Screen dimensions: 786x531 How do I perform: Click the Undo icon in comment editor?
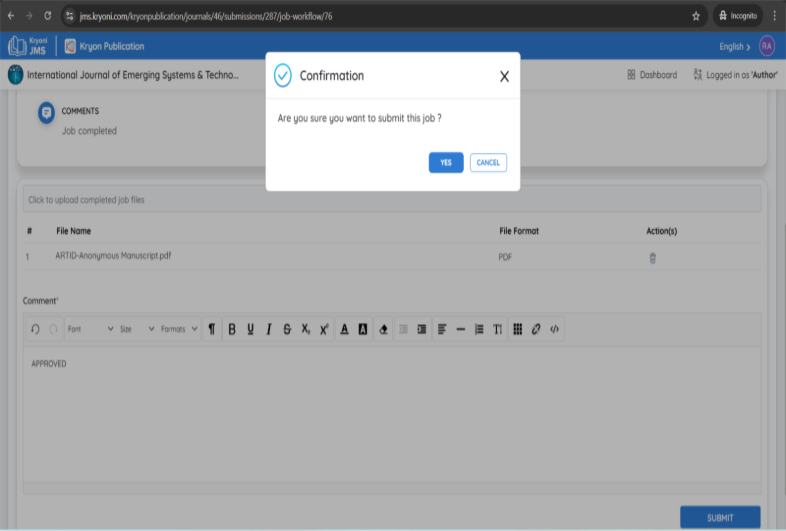coord(35,329)
